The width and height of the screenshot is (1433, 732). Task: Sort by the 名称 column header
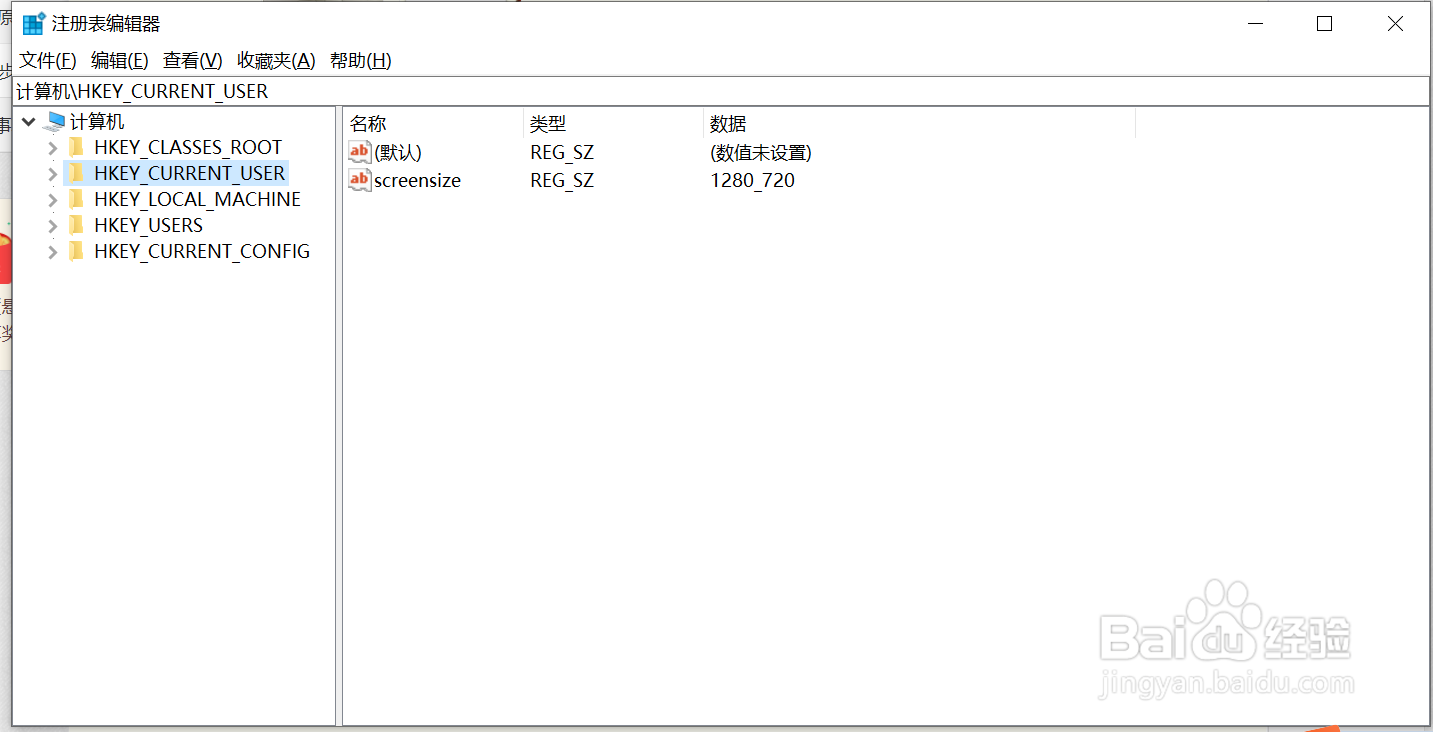click(433, 124)
